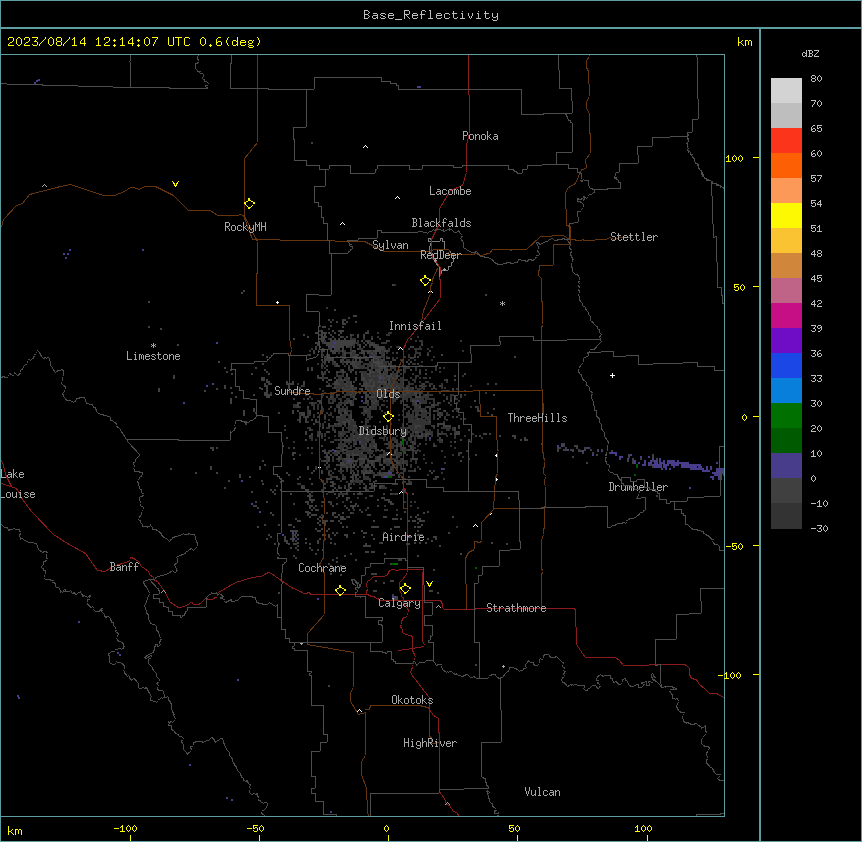Select the yellow diamond marker southeast of Cochrane
This screenshot has height=842, width=862.
tap(340, 590)
